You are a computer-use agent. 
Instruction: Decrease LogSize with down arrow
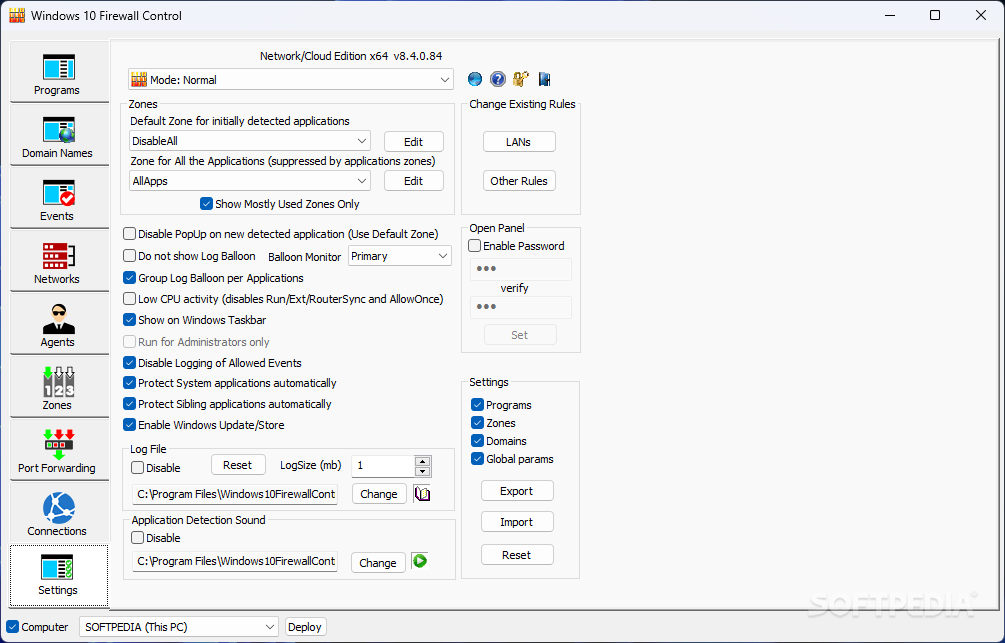coord(422,471)
